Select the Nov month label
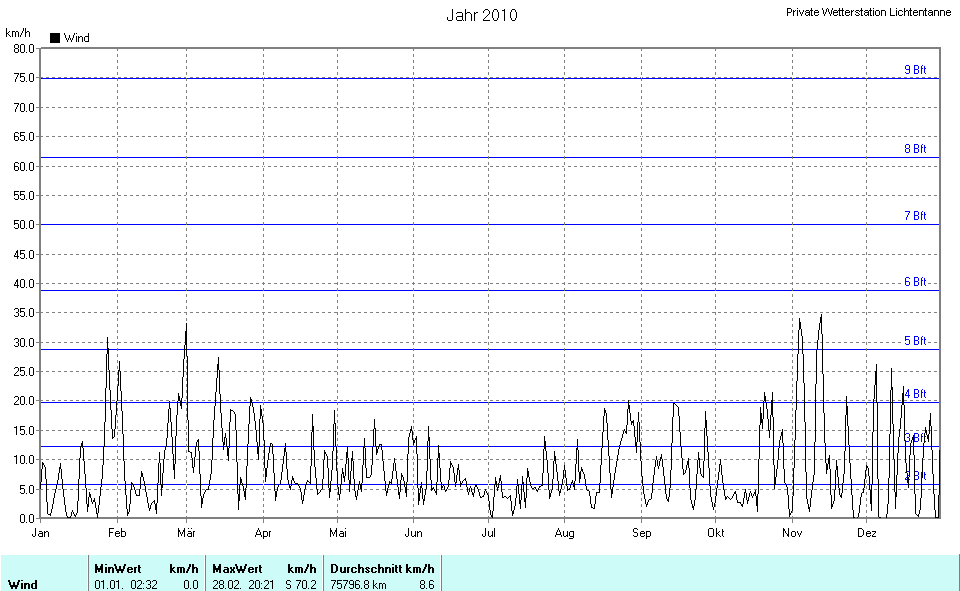This screenshot has width=960, height=591. point(792,533)
